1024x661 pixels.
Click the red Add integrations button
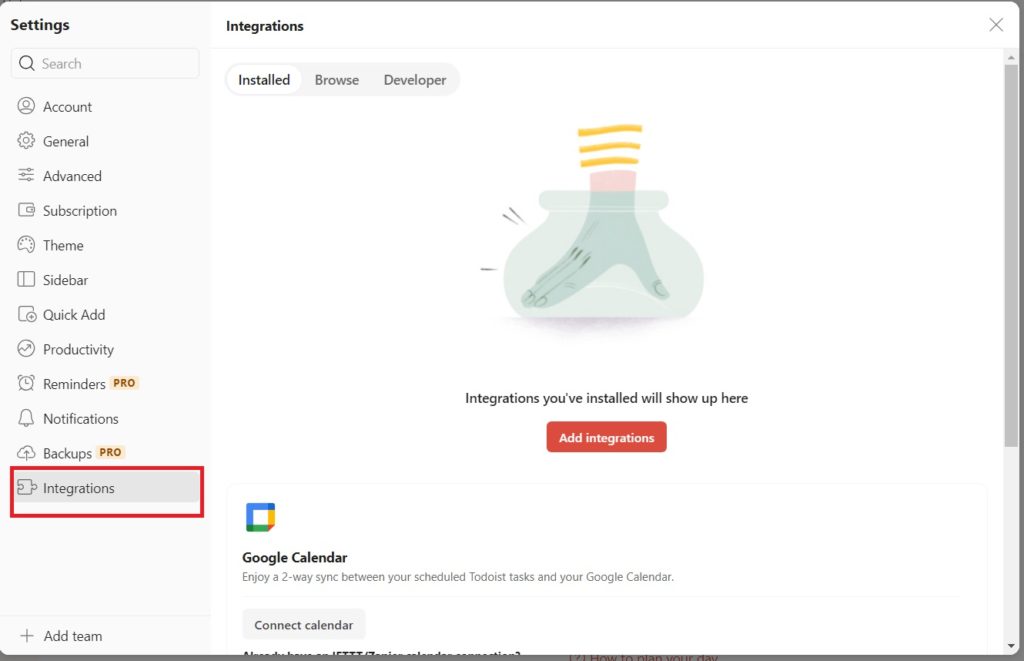tap(606, 437)
